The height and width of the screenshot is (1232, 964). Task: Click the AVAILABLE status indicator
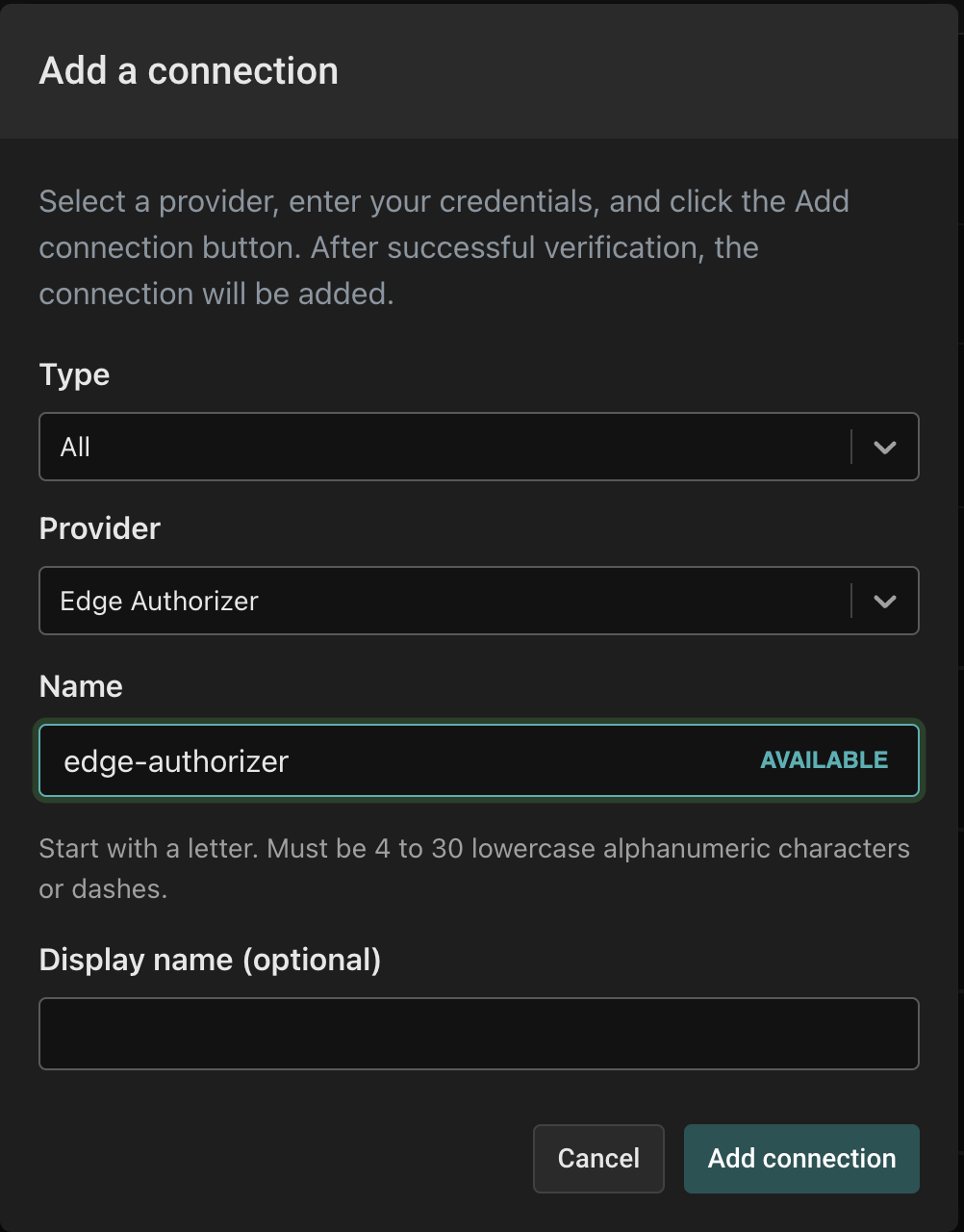[824, 760]
